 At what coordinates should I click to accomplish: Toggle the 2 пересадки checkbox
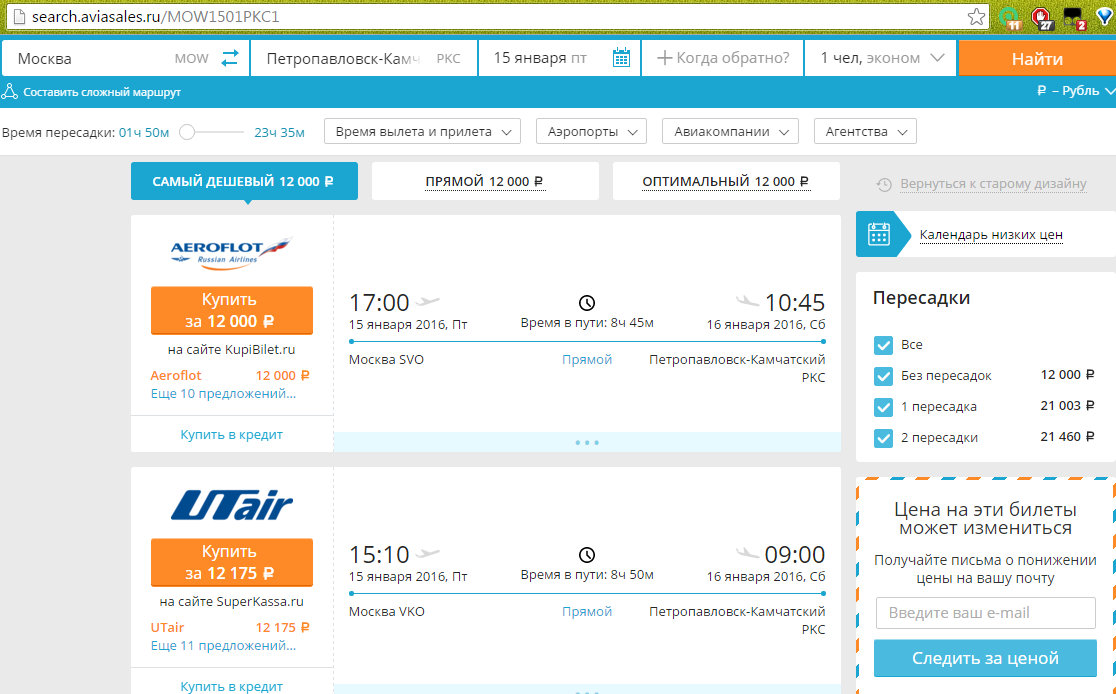[883, 438]
